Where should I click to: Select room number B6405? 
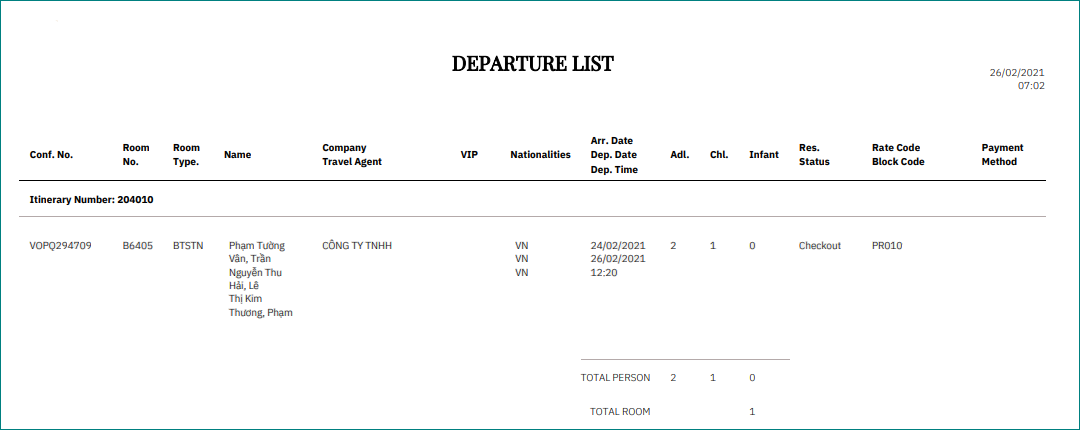[x=138, y=245]
